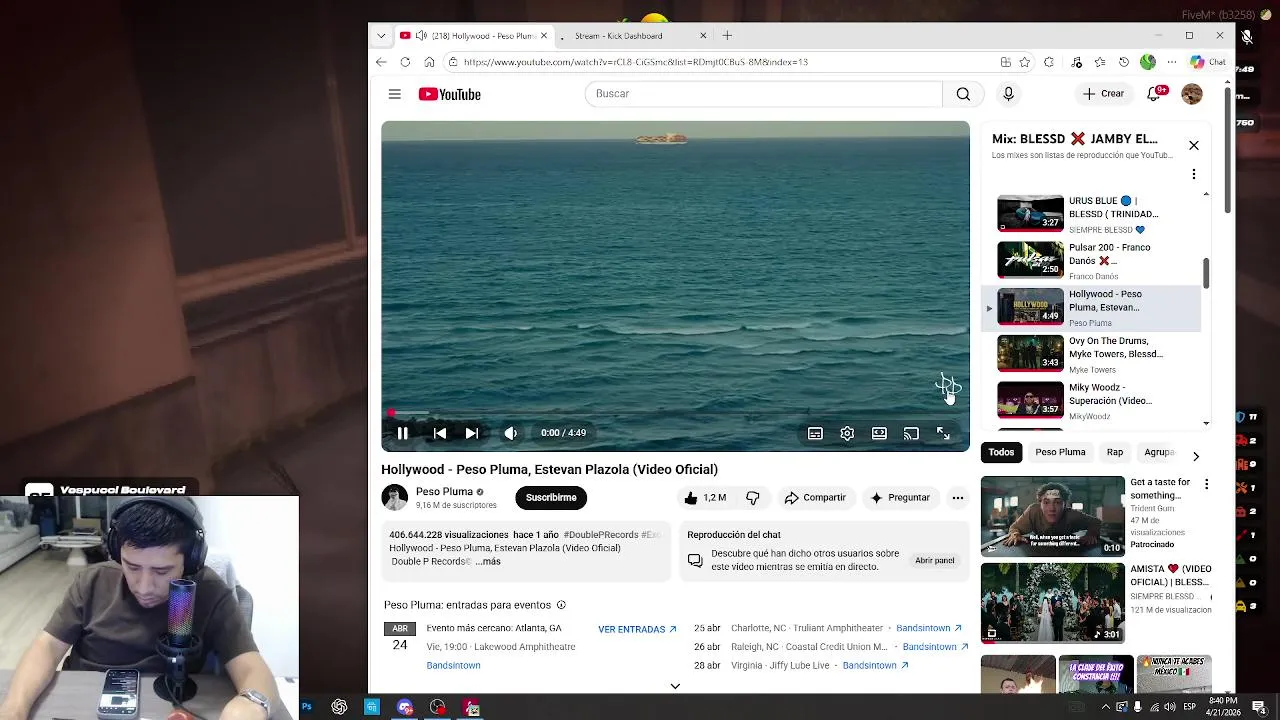Open the browser tab search dropdown
This screenshot has height=720, width=1280.
coord(381,36)
